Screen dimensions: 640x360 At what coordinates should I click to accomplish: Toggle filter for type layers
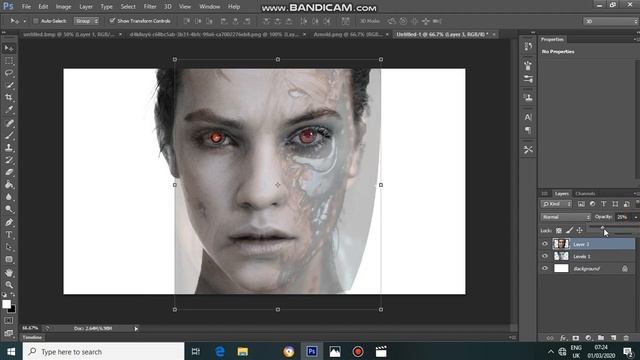click(x=604, y=204)
